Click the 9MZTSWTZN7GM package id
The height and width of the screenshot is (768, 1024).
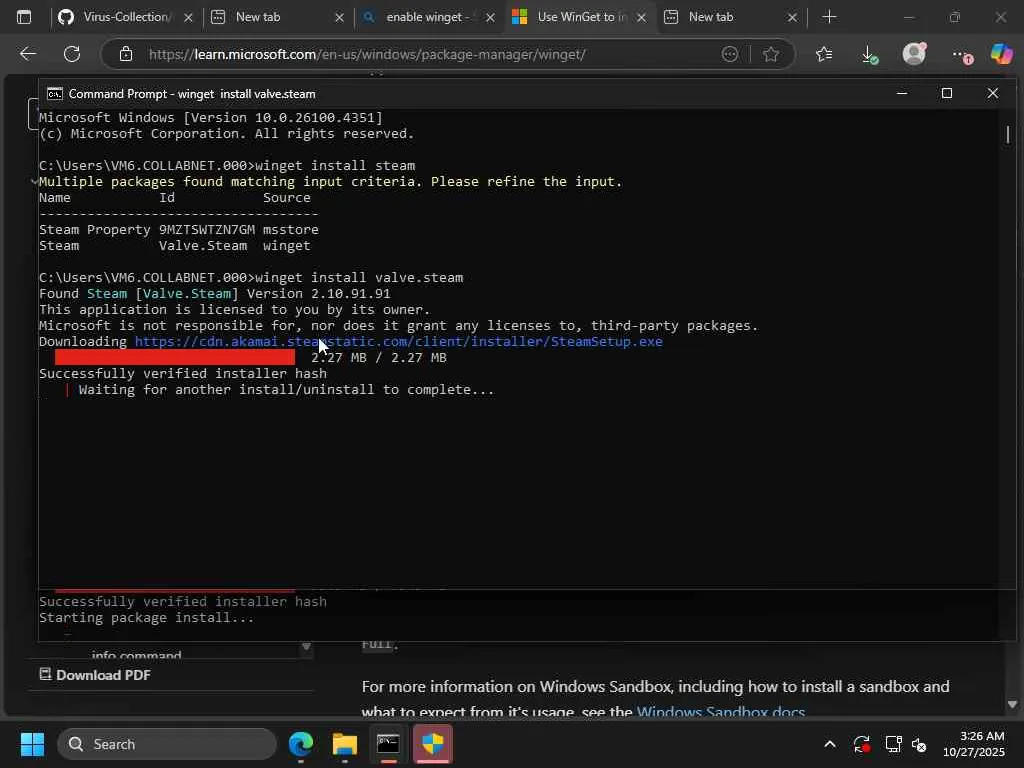(206, 230)
